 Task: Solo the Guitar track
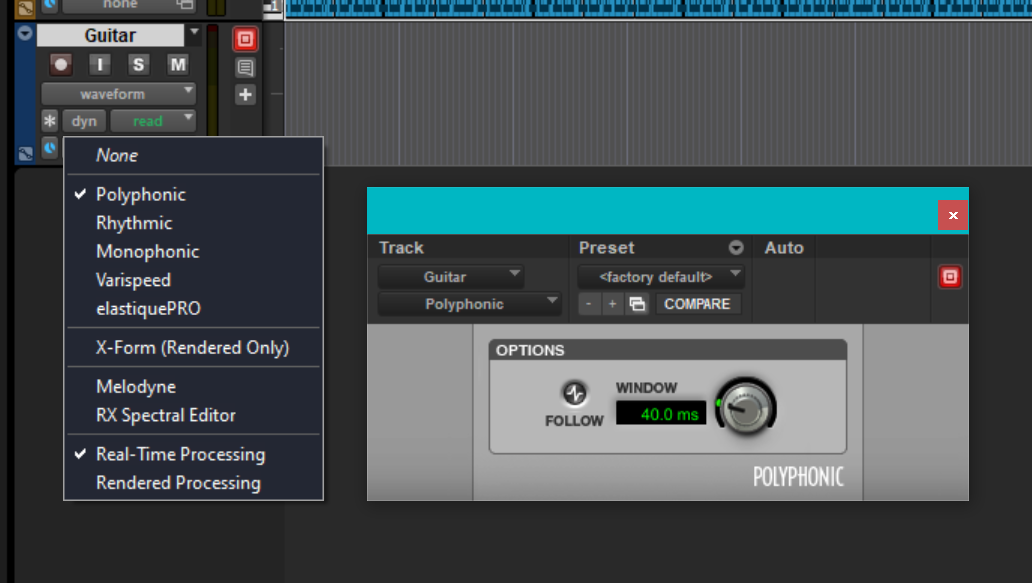(x=138, y=65)
